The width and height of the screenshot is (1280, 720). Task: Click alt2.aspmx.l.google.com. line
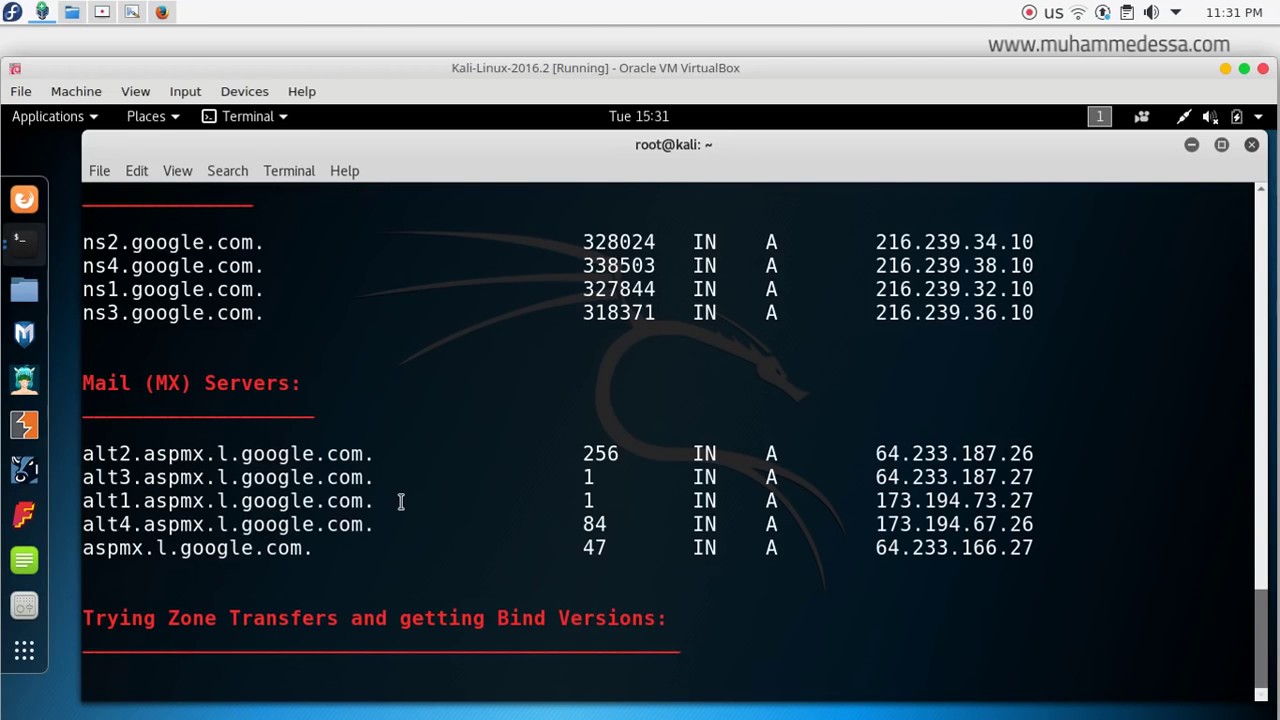click(x=228, y=454)
